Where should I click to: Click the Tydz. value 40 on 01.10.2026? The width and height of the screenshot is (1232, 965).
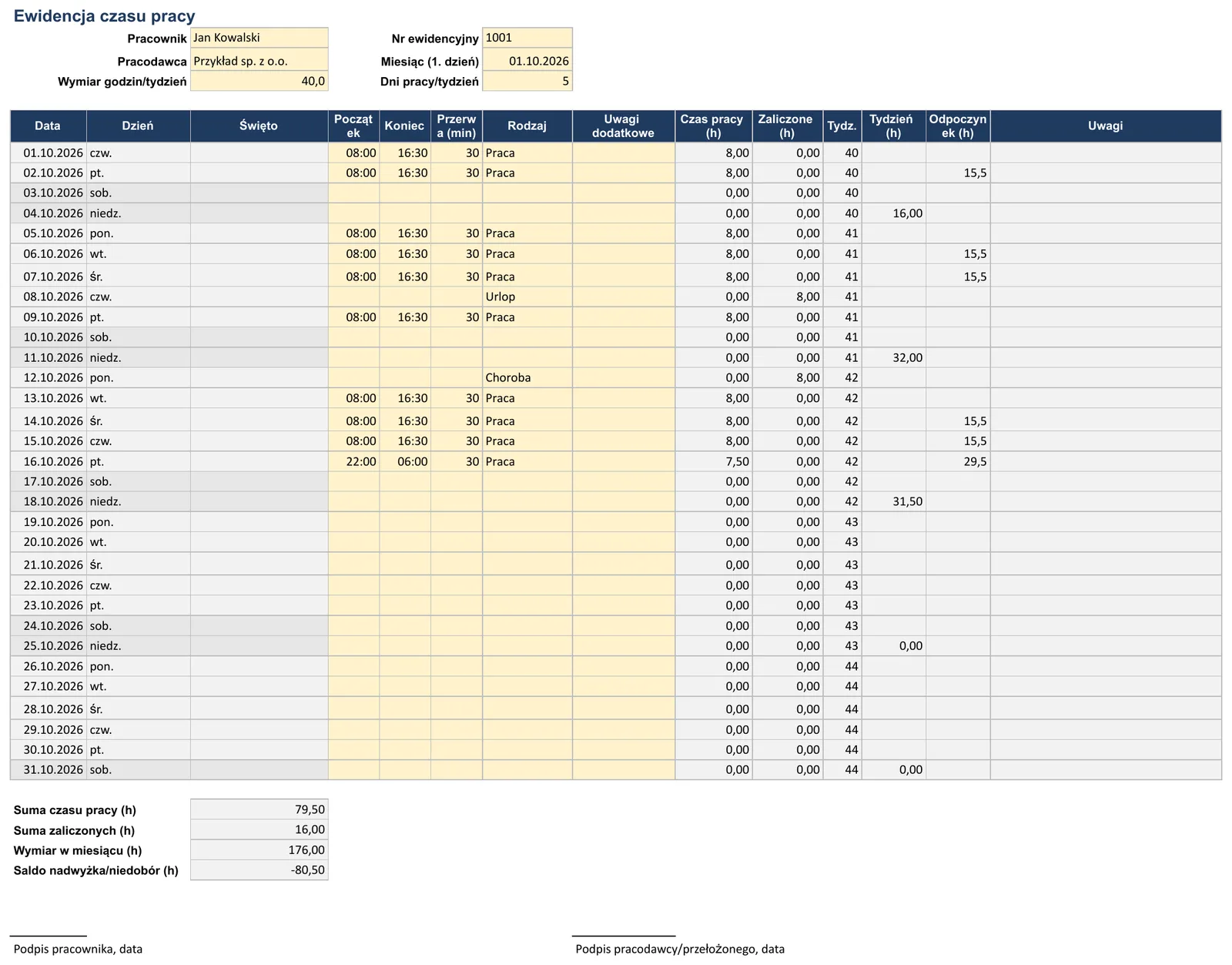(842, 152)
